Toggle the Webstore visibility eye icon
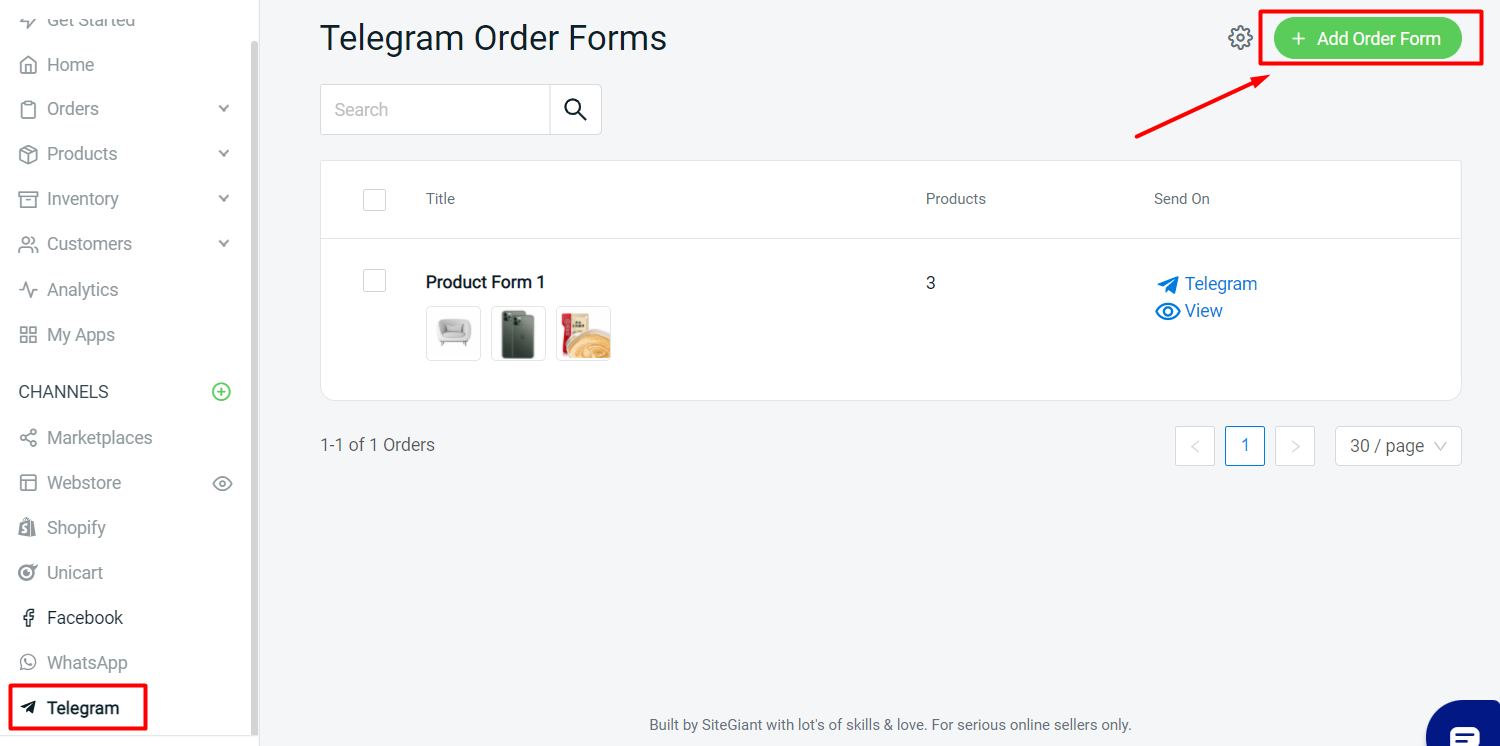1500x746 pixels. click(x=222, y=484)
